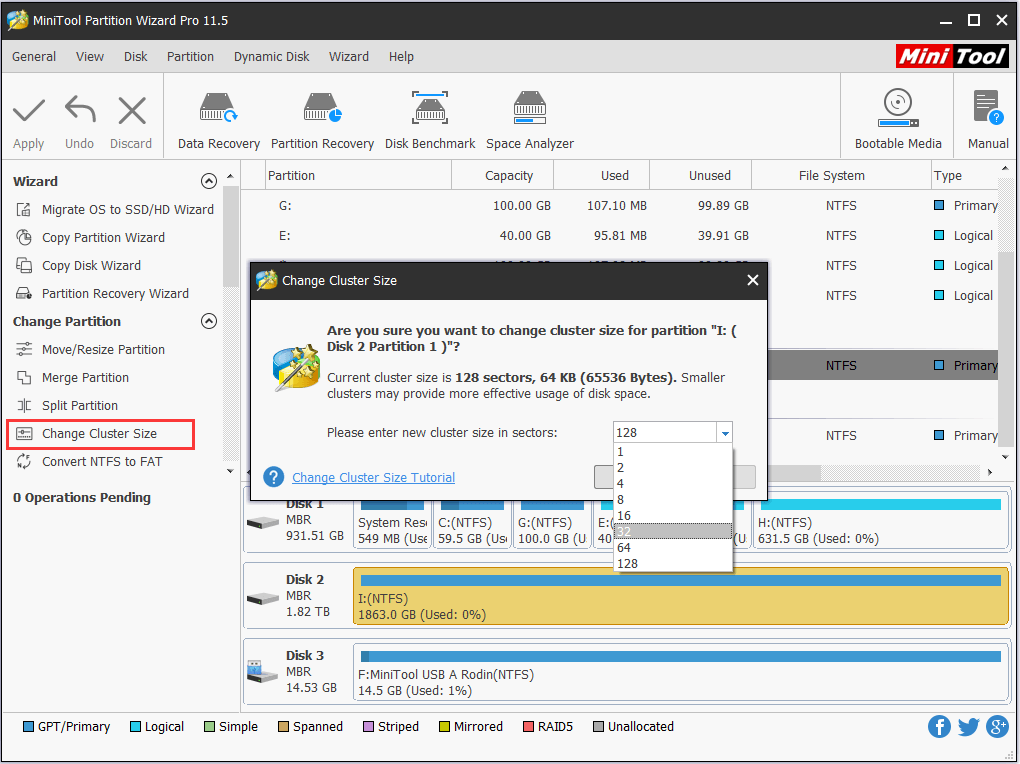
Task: Launch Copy Partition Wizard
Action: click(90, 238)
